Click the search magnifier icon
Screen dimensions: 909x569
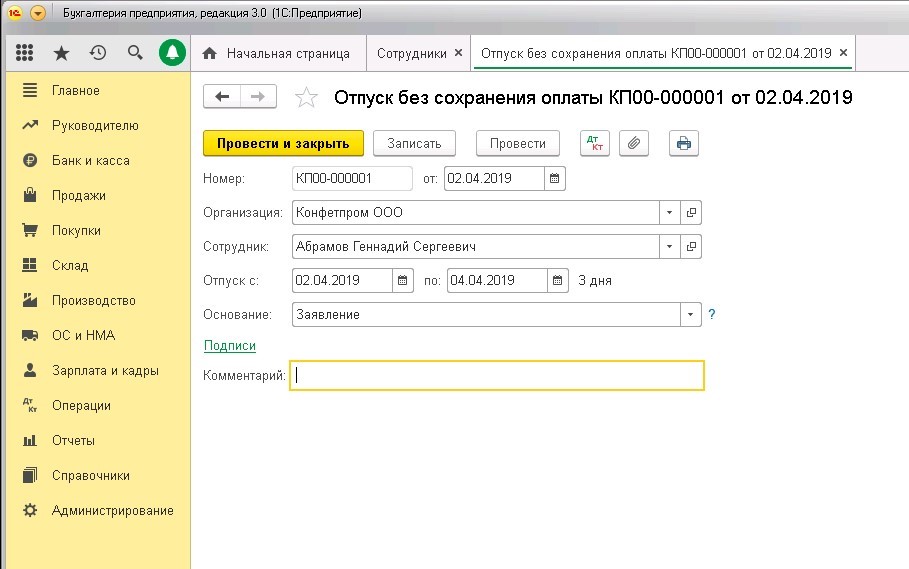[135, 53]
